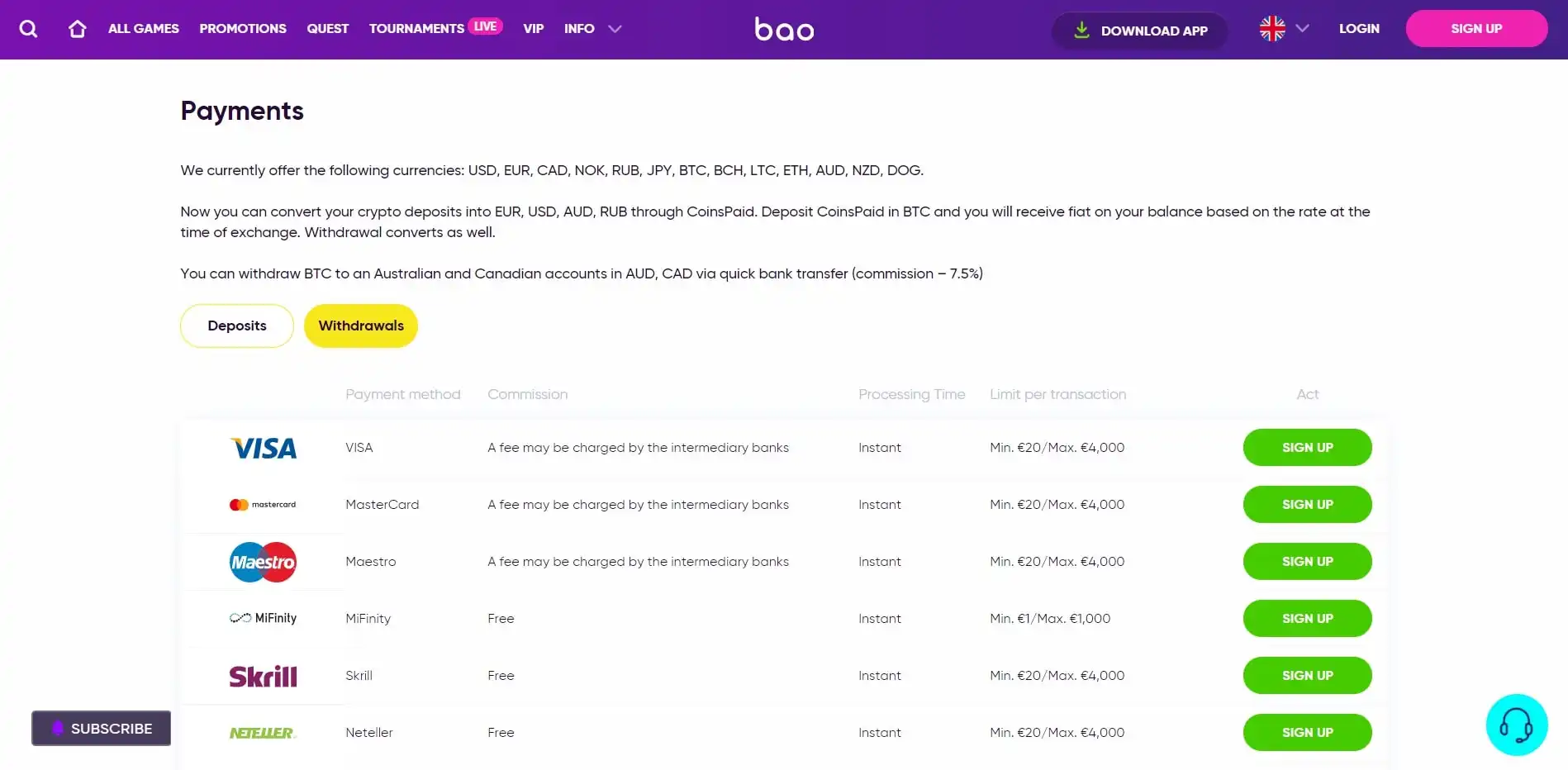Click the VISA card logo

[263, 449]
